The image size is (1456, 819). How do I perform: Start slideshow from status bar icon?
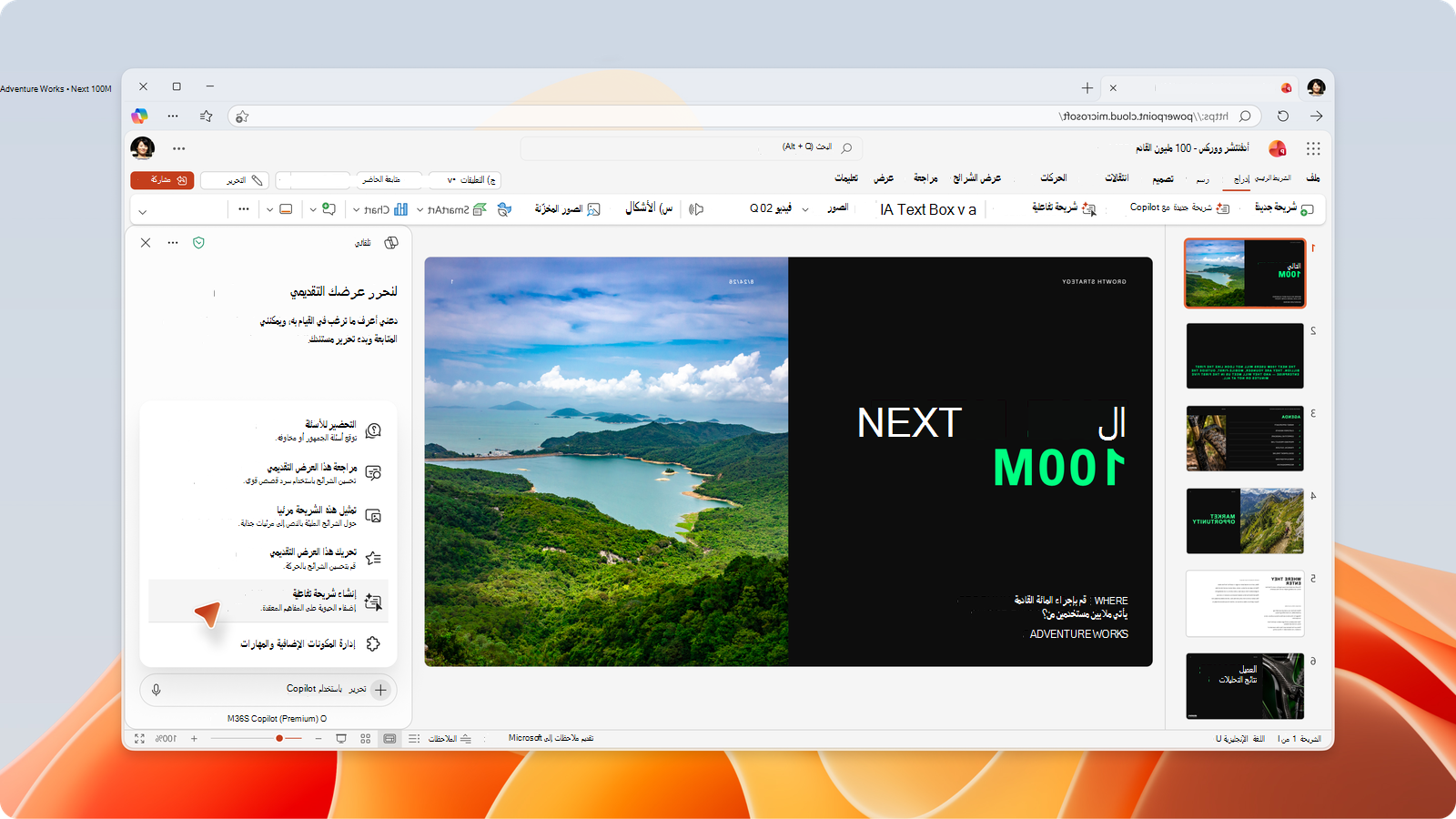[341, 739]
